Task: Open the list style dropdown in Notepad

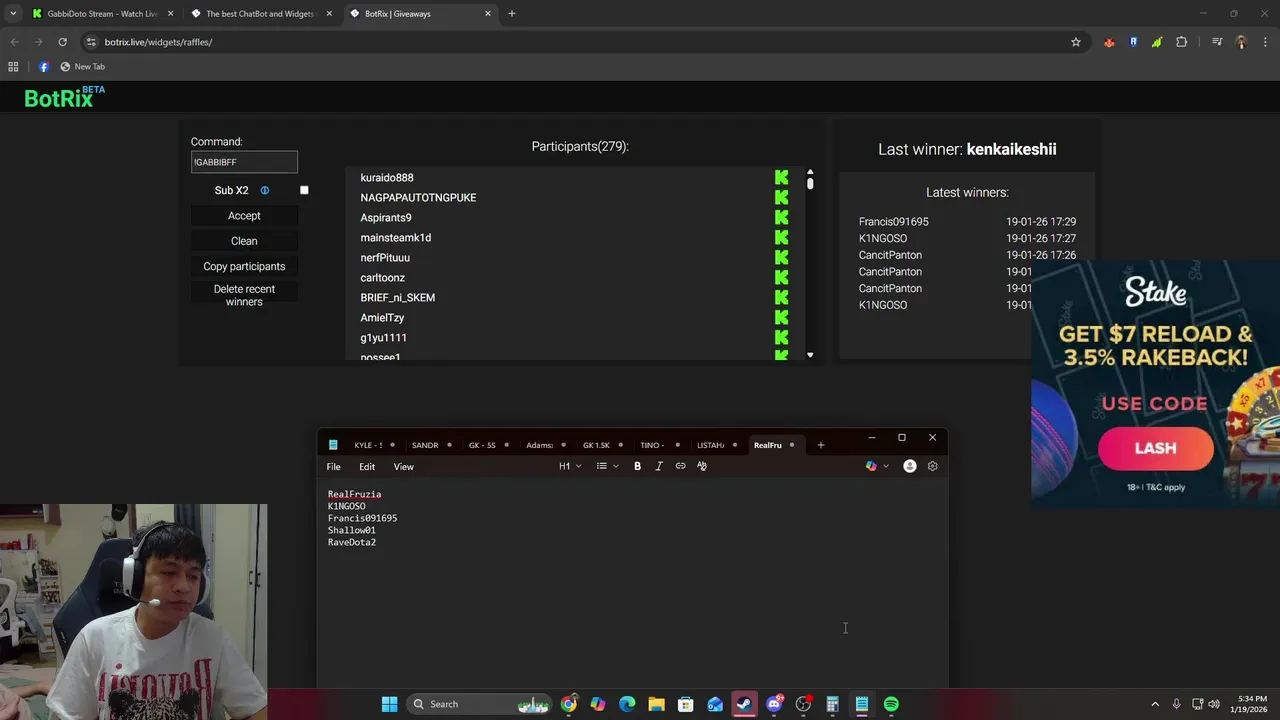Action: pos(607,466)
